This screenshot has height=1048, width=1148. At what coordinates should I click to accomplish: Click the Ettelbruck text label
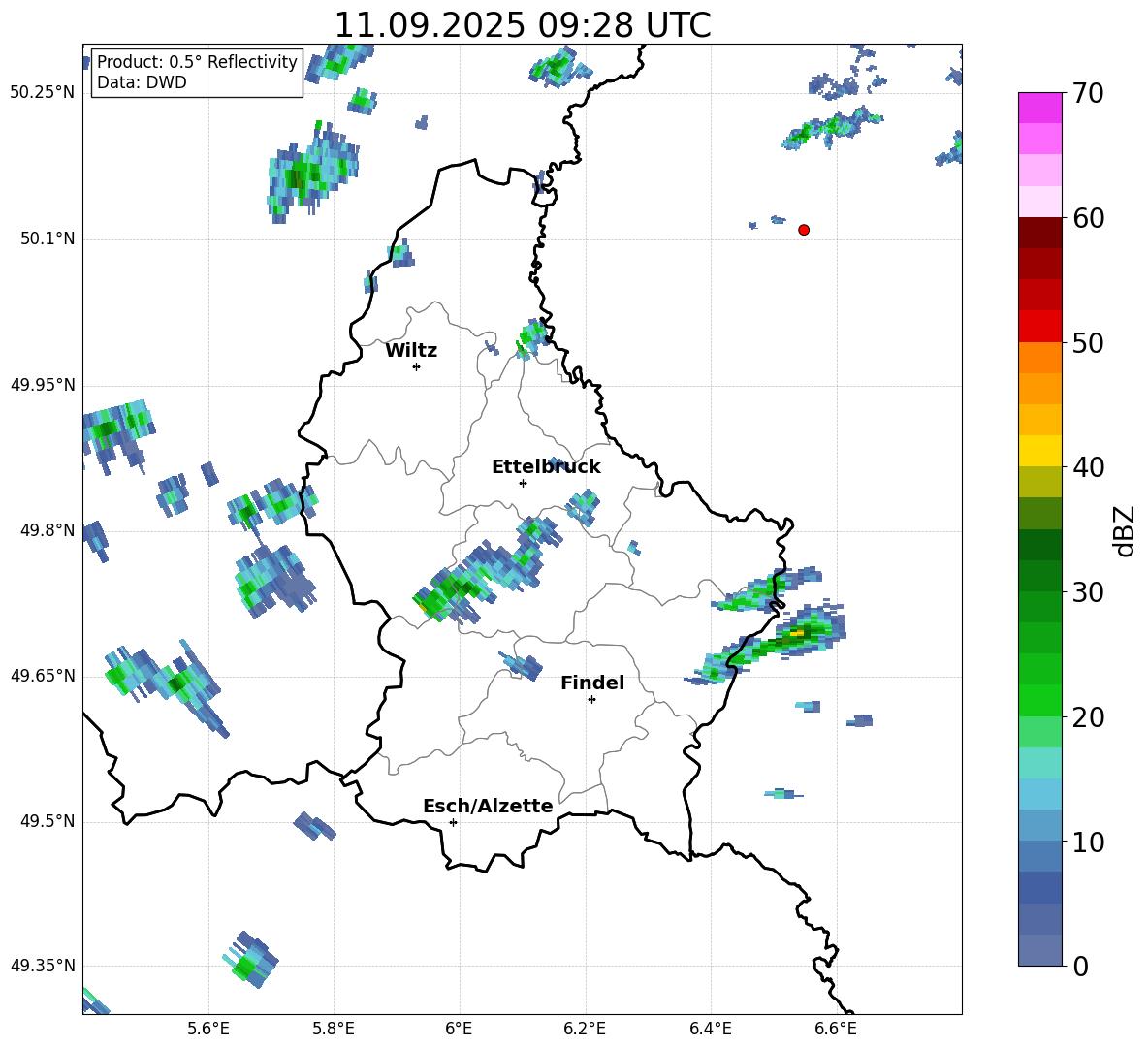click(546, 467)
